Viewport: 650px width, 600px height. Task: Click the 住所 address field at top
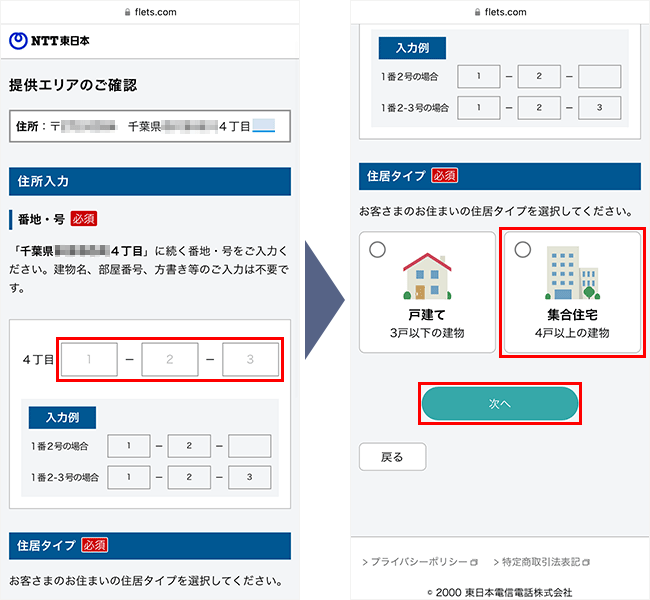pos(150,126)
